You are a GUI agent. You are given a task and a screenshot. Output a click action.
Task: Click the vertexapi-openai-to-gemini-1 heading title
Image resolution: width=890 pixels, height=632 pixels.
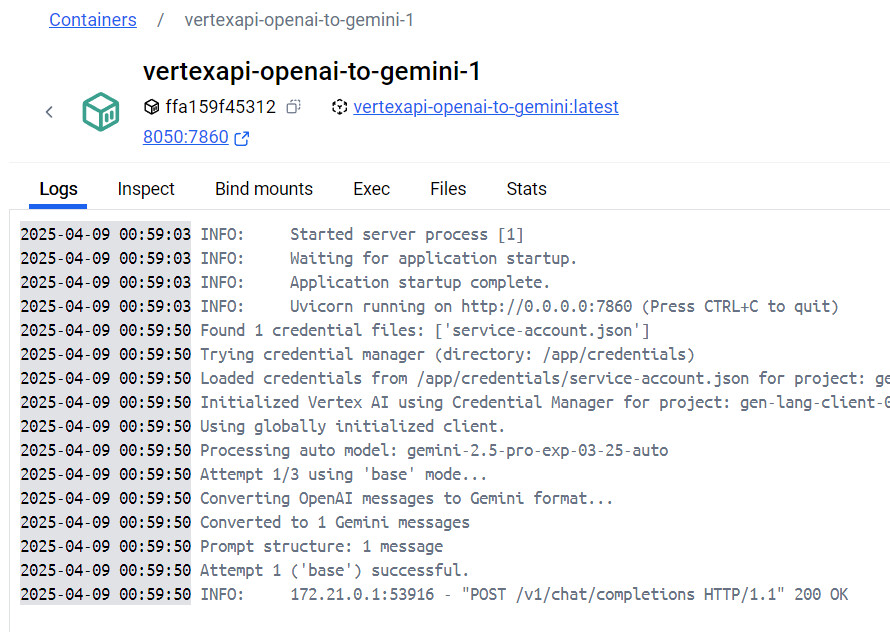tap(312, 72)
